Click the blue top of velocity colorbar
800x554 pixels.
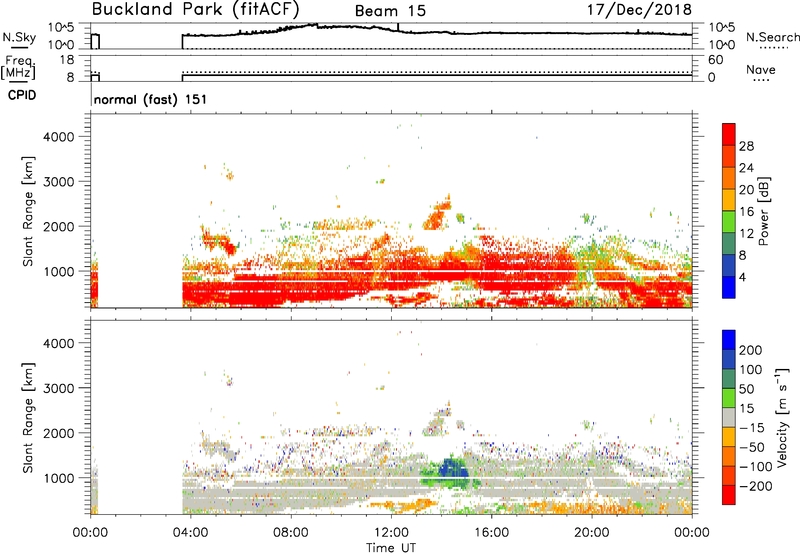click(x=729, y=340)
